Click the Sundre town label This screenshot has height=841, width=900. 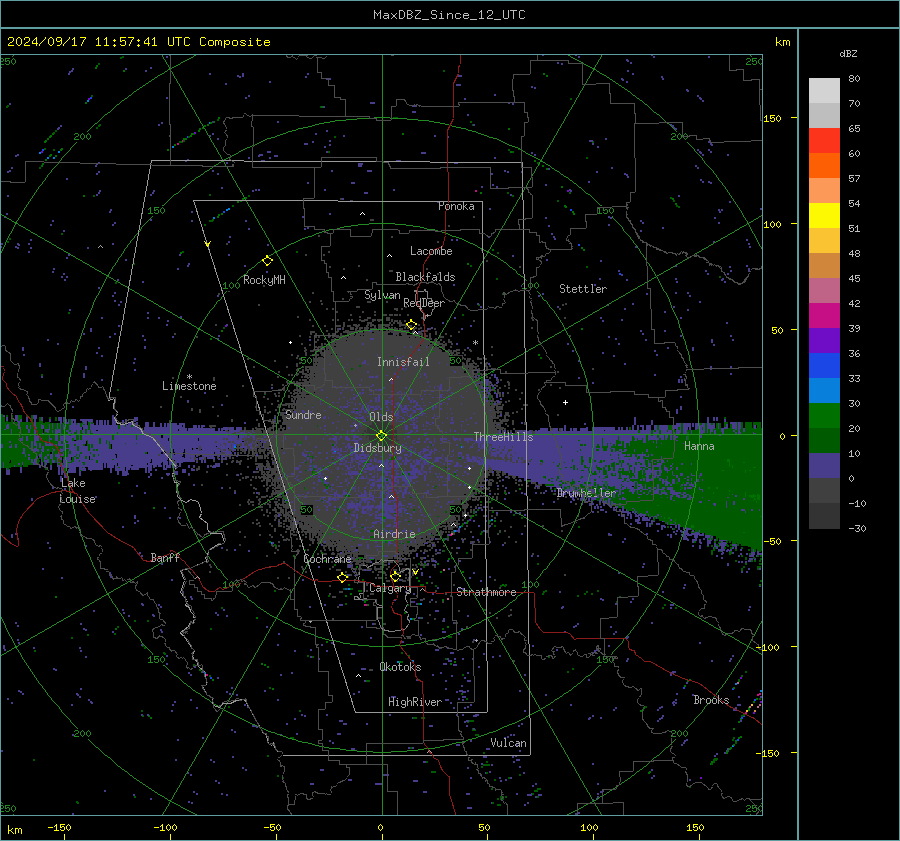click(x=303, y=414)
